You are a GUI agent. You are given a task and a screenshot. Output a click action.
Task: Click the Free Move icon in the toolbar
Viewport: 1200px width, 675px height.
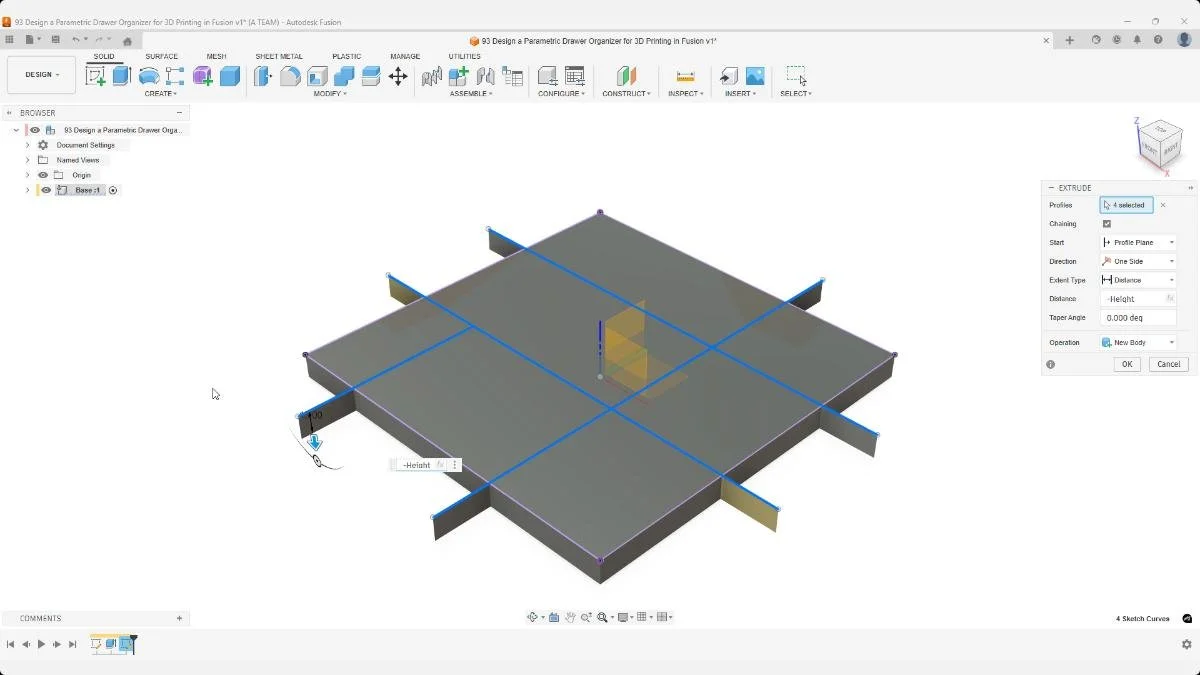point(399,76)
